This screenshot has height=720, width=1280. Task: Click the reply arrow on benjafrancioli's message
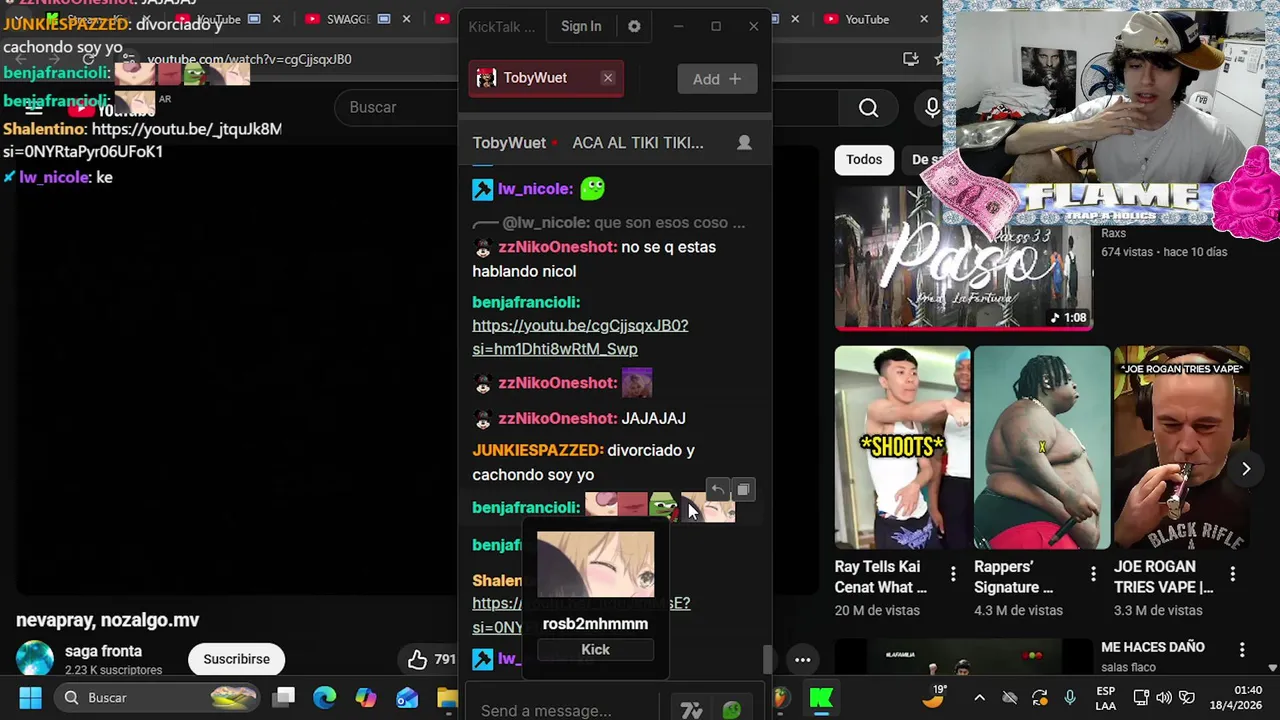pos(718,490)
